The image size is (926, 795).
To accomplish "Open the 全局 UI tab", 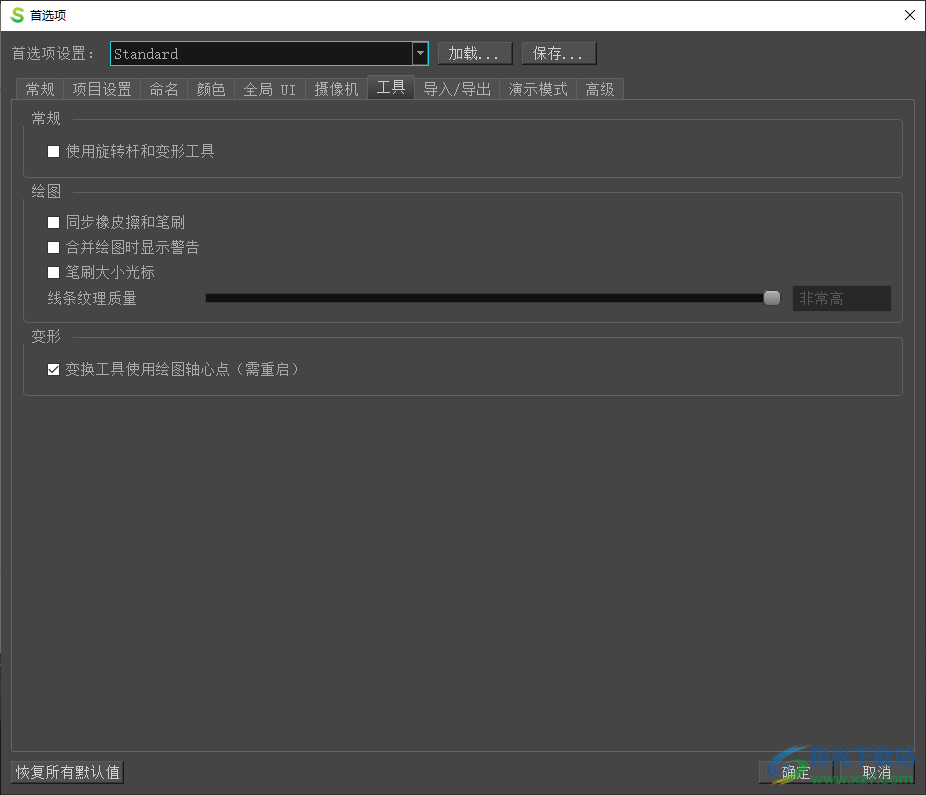I will click(x=270, y=89).
